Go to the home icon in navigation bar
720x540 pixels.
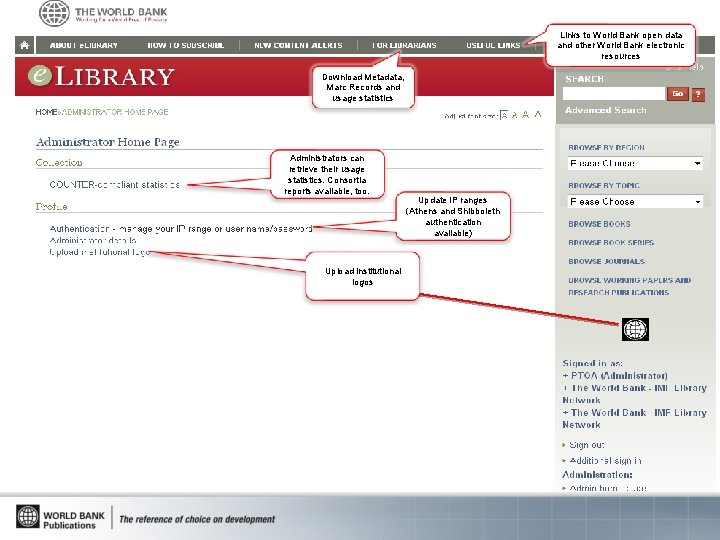(x=24, y=45)
